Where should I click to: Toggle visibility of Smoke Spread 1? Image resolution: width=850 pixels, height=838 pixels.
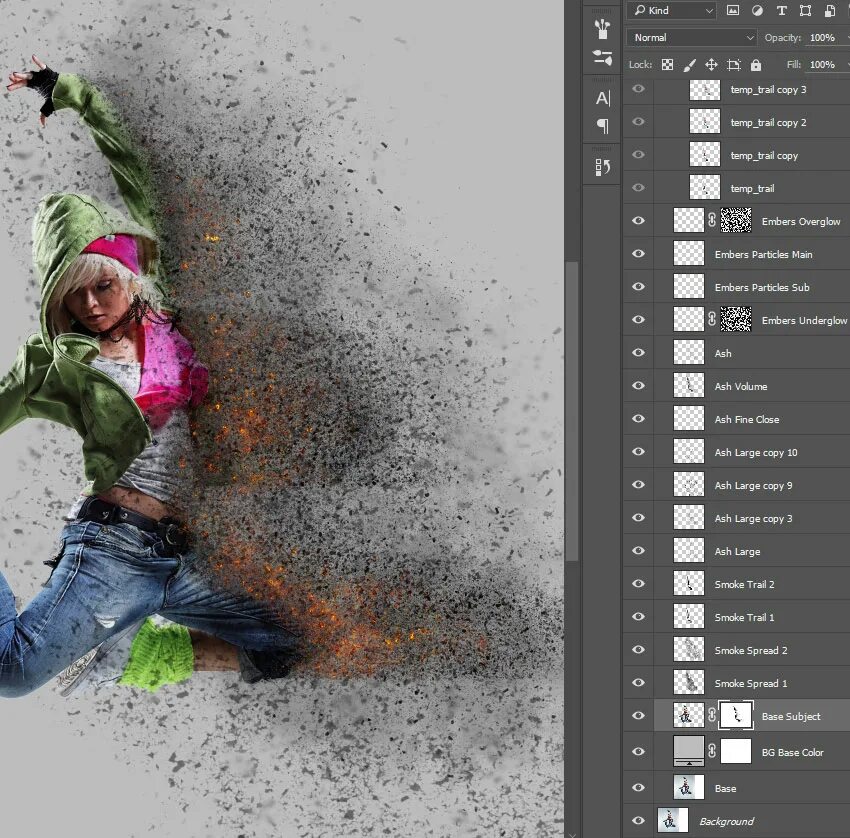tap(639, 682)
